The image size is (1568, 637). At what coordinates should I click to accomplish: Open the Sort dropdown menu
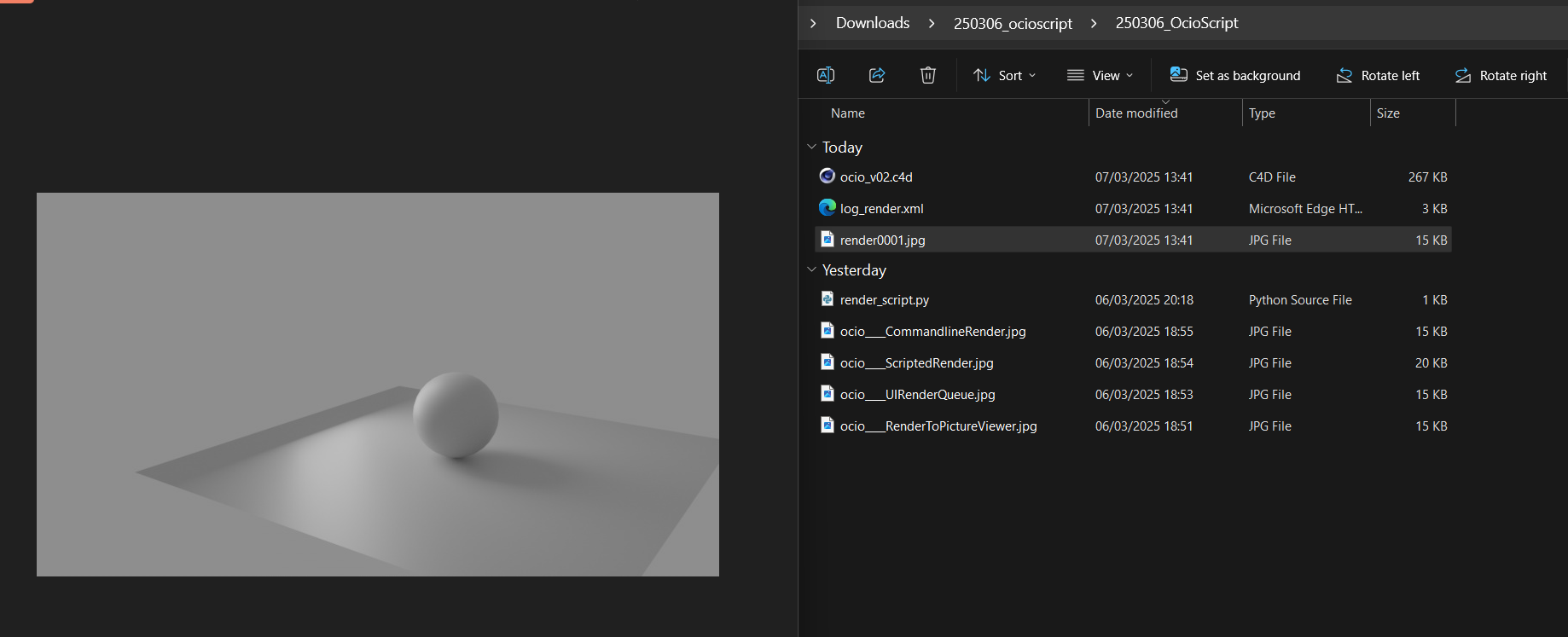pos(1005,75)
